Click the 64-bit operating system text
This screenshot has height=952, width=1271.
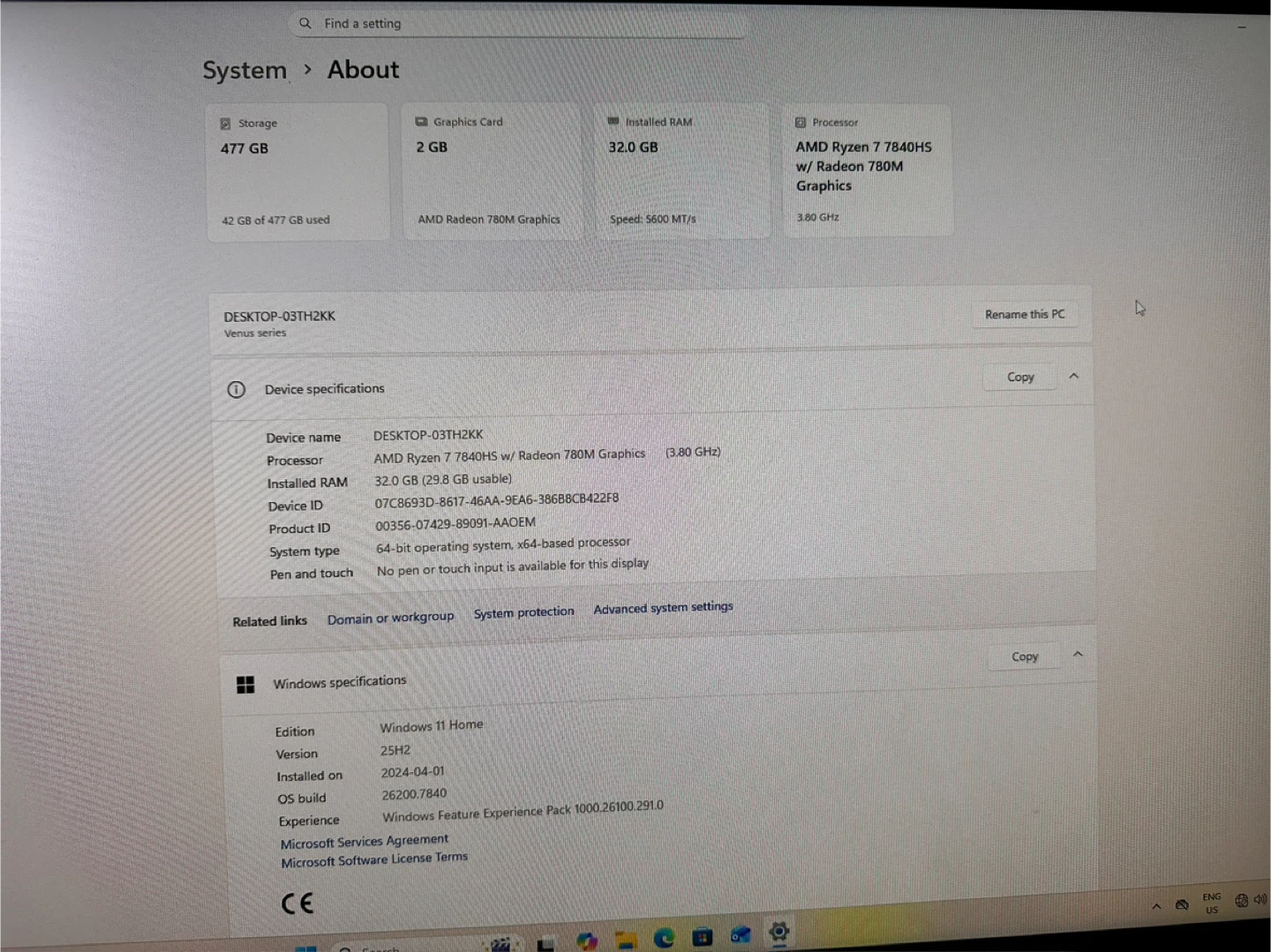(503, 545)
